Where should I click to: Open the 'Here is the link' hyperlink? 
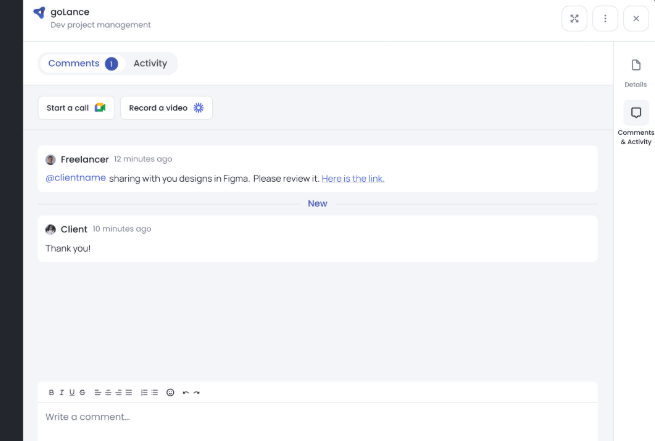[352, 179]
